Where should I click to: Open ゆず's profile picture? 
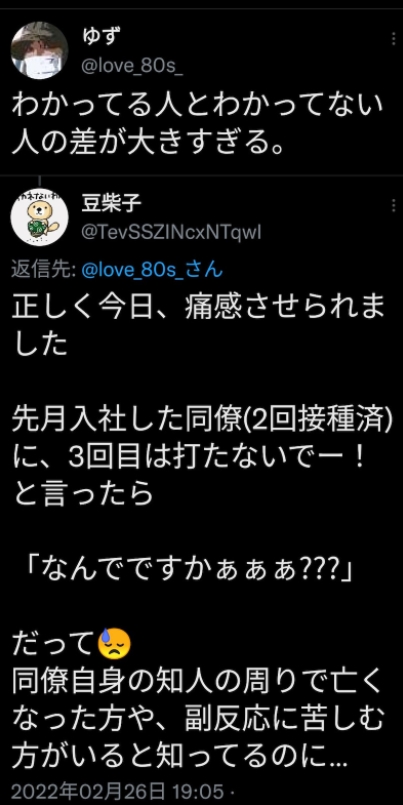[39, 50]
